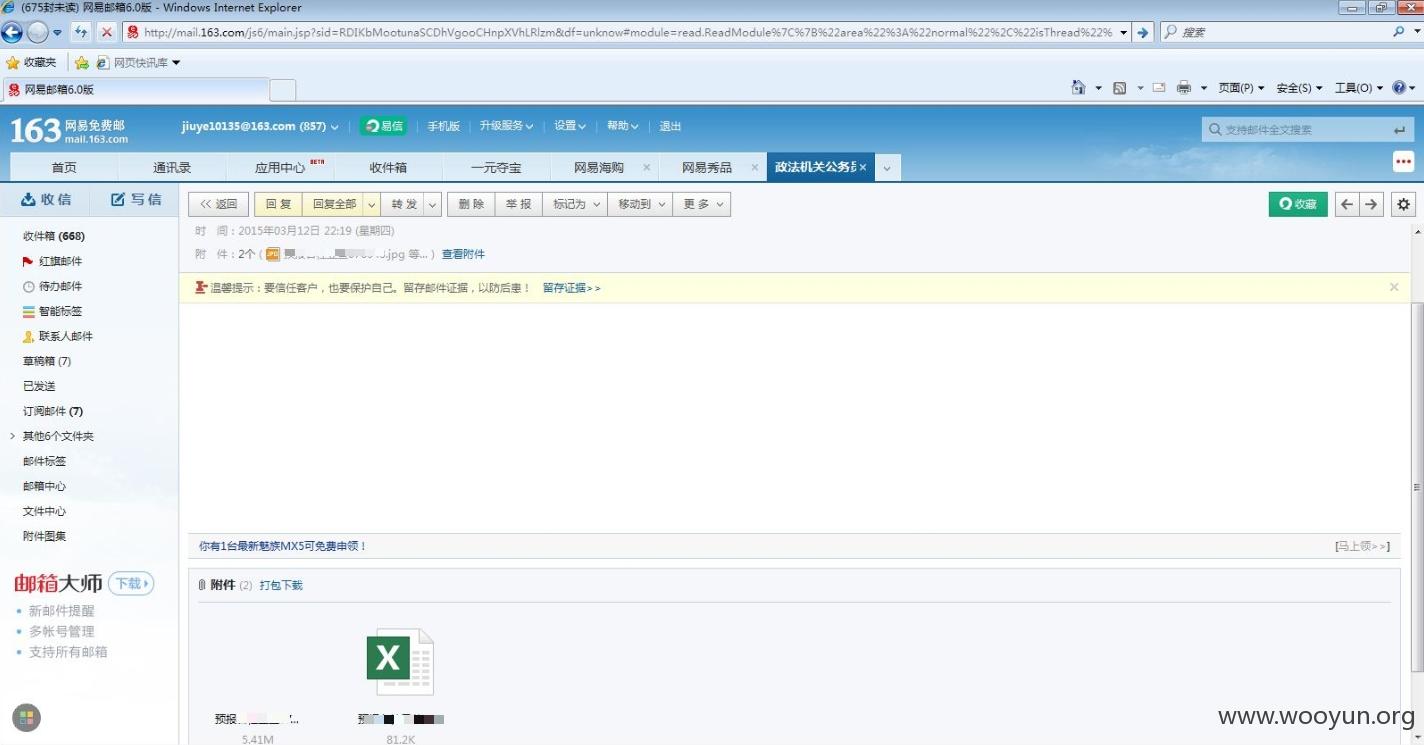Click the red three-dots more tabs icon

(x=1404, y=162)
